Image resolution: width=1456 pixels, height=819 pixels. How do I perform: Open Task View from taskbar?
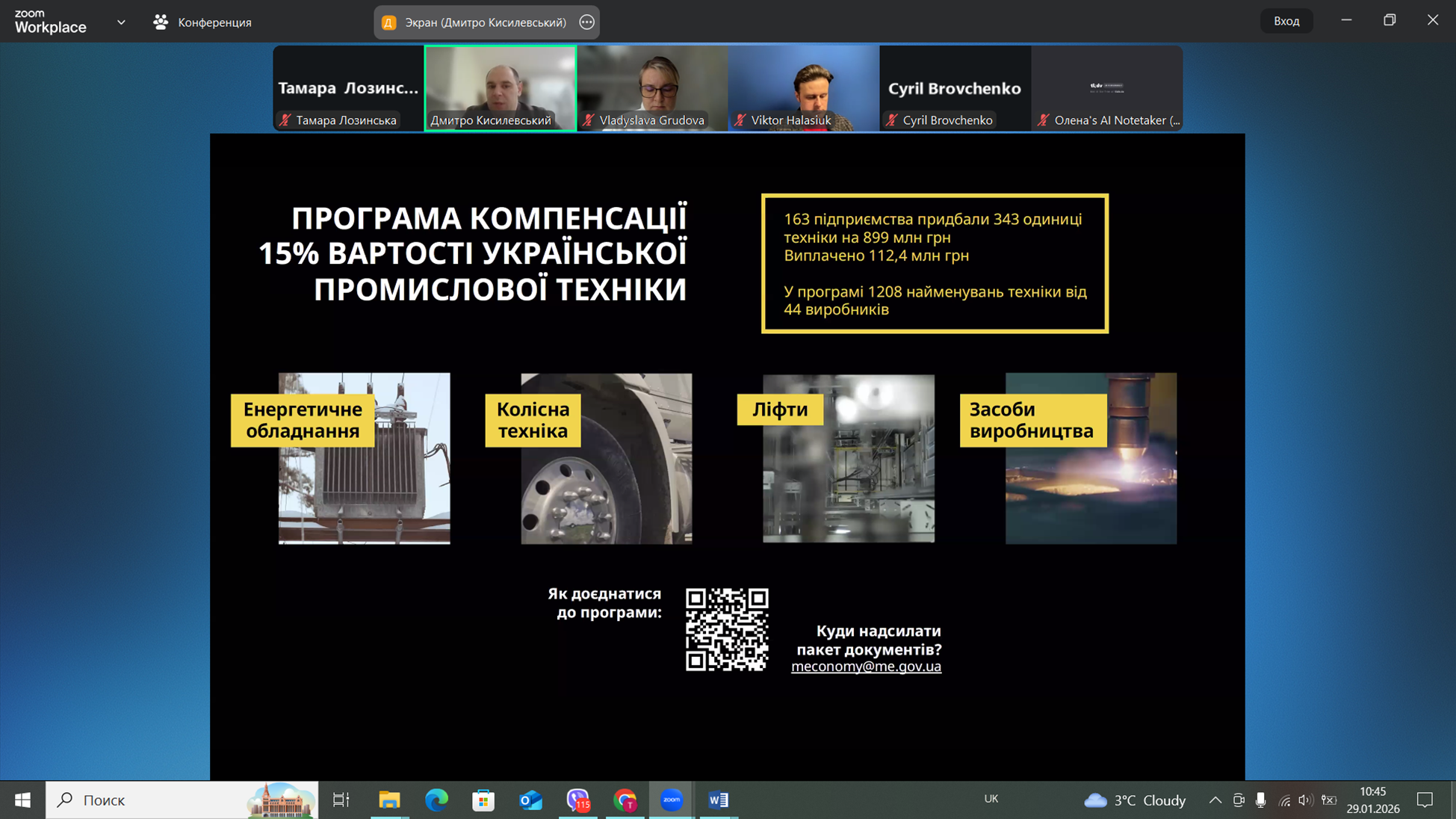(341, 800)
